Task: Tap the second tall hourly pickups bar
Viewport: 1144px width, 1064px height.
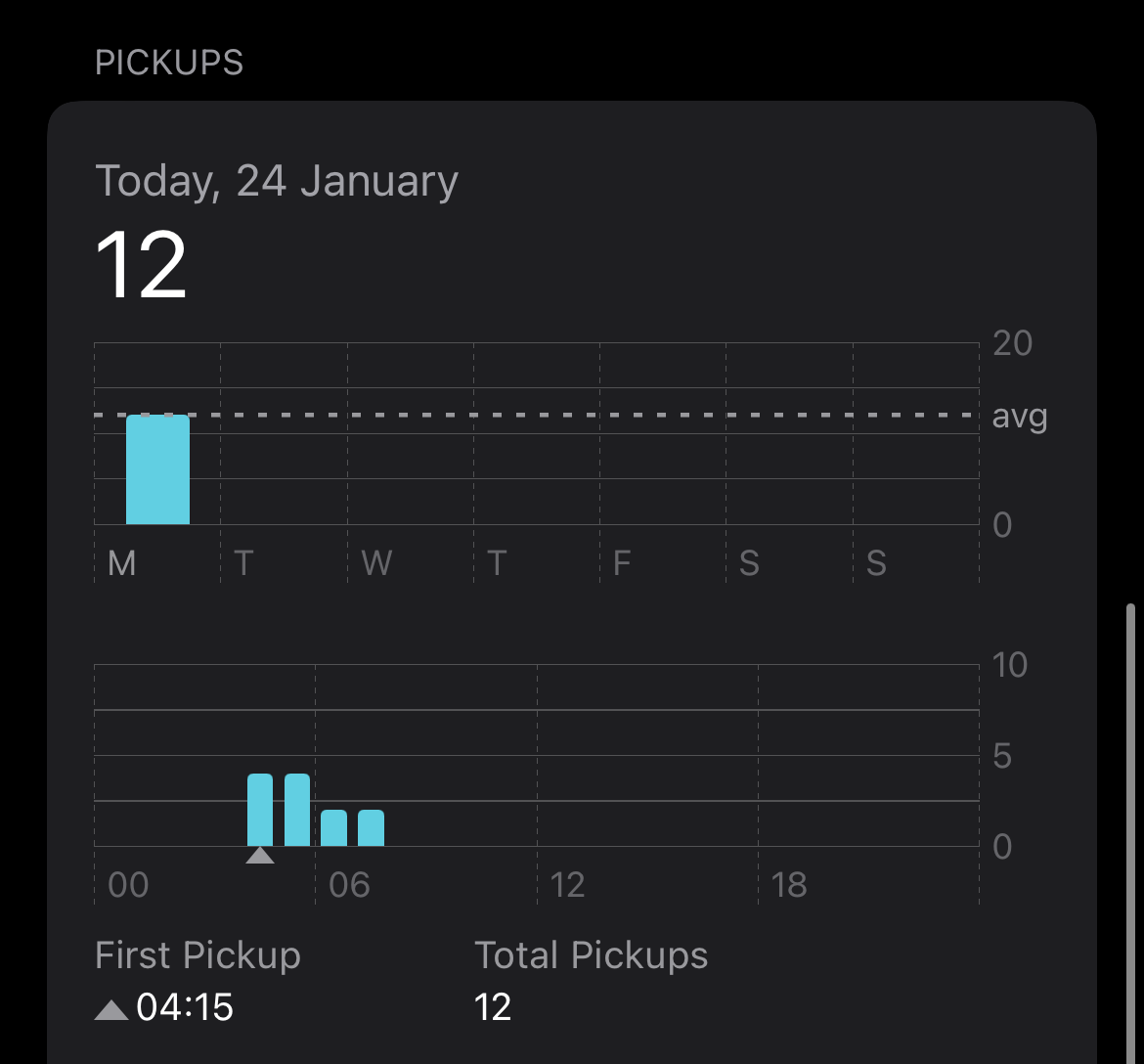Action: pyautogui.click(x=297, y=810)
